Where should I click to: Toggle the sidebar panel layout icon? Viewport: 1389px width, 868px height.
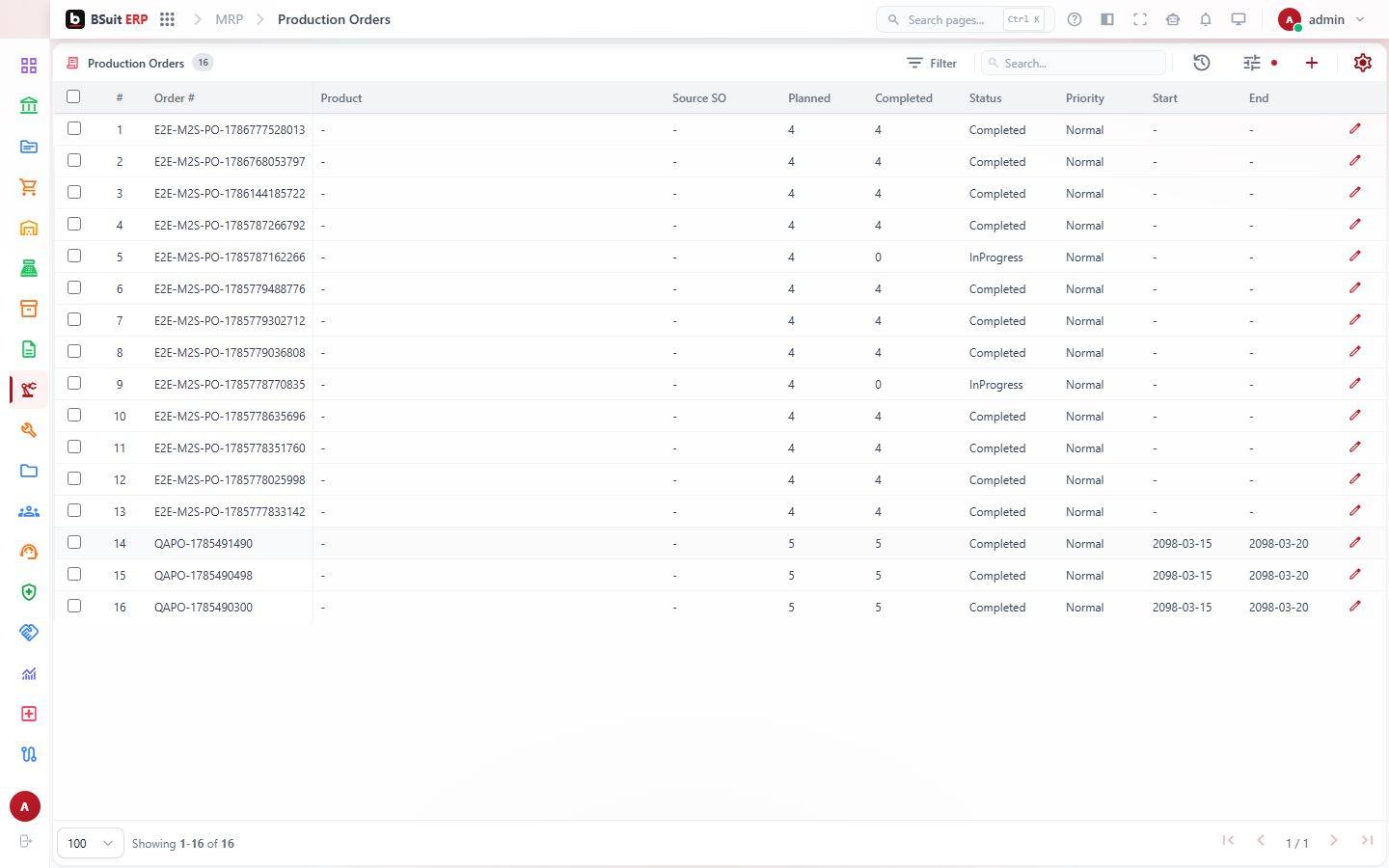(x=1107, y=19)
